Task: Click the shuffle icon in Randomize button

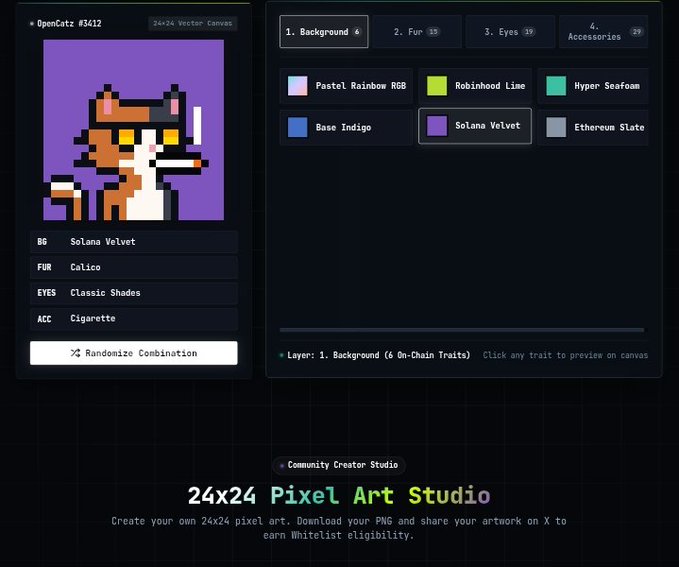Action: click(75, 353)
